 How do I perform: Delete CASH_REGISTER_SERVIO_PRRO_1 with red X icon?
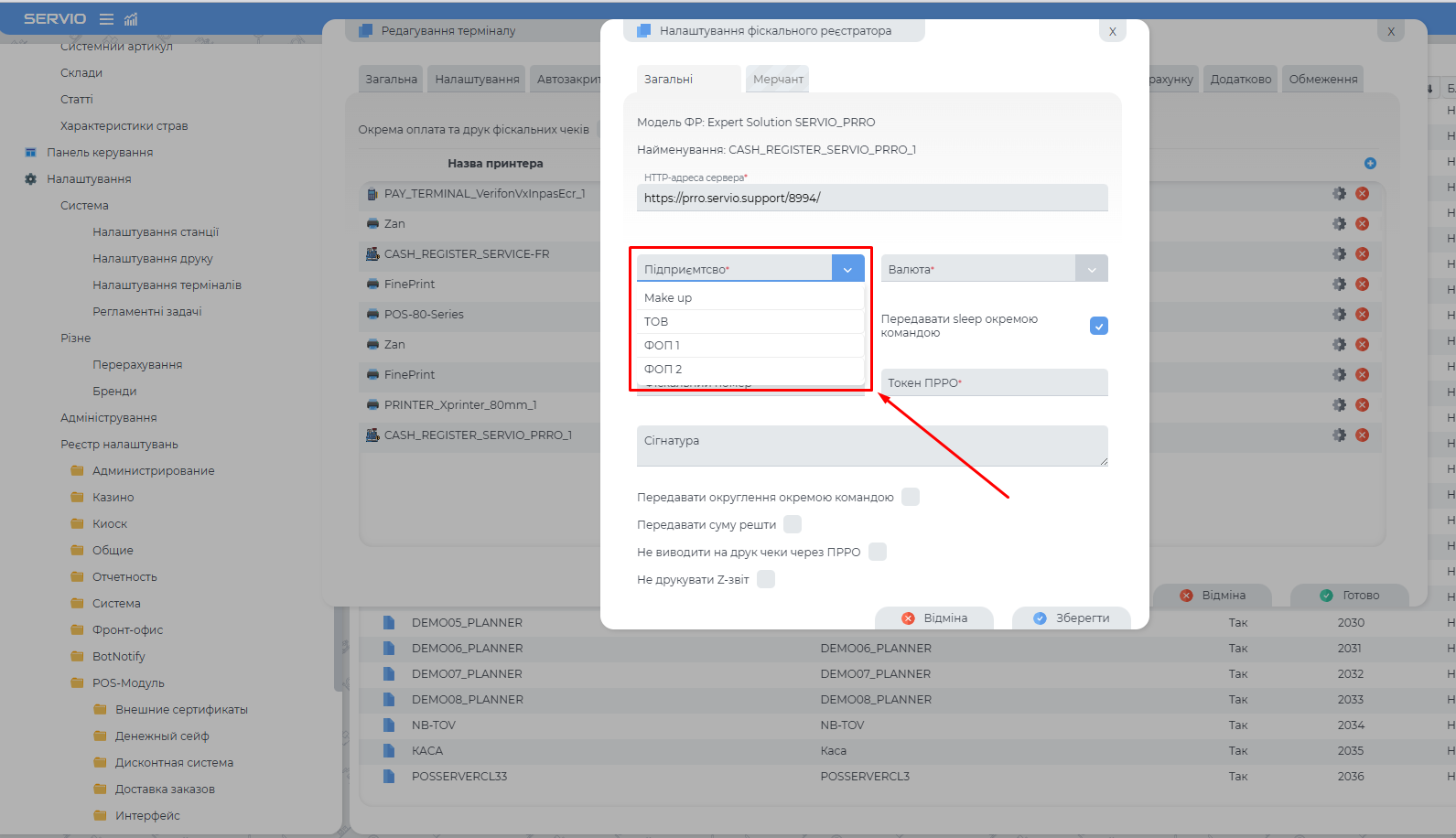(1362, 435)
